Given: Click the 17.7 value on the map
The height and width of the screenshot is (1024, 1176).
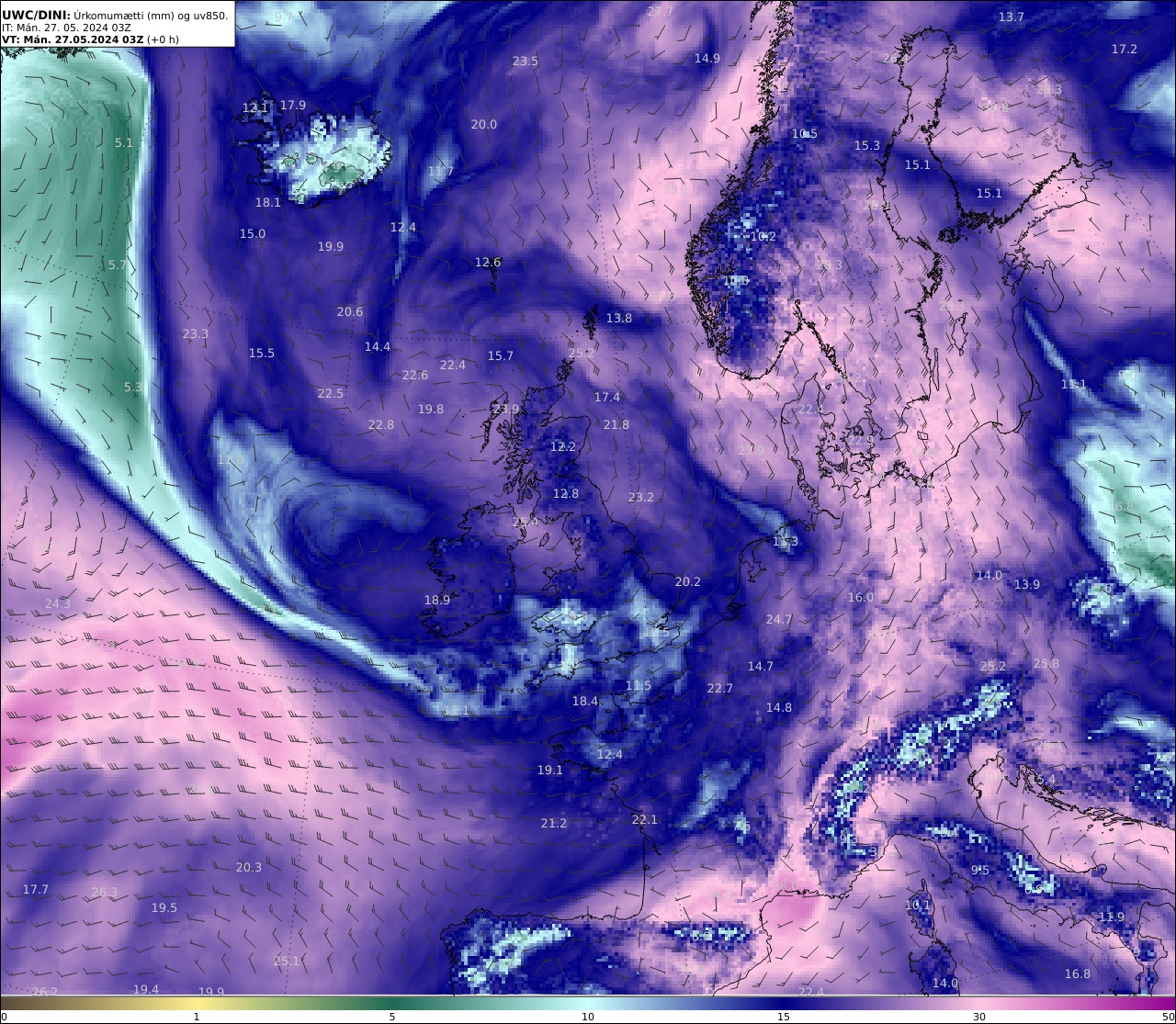Looking at the screenshot, I should coord(36,889).
